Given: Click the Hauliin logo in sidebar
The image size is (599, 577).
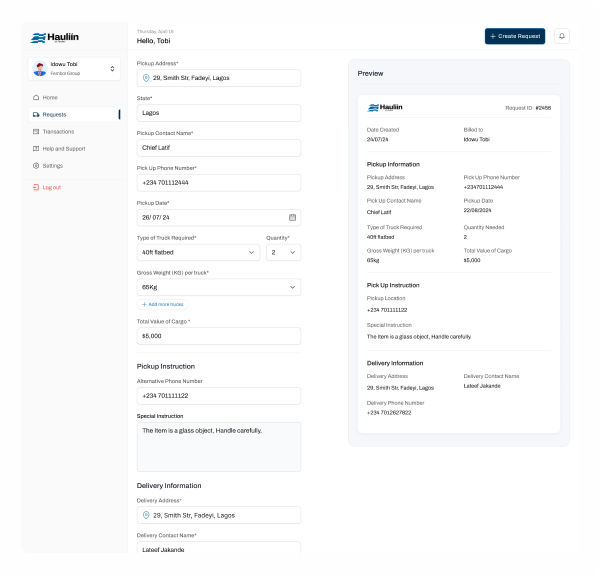Looking at the screenshot, I should (x=55, y=37).
